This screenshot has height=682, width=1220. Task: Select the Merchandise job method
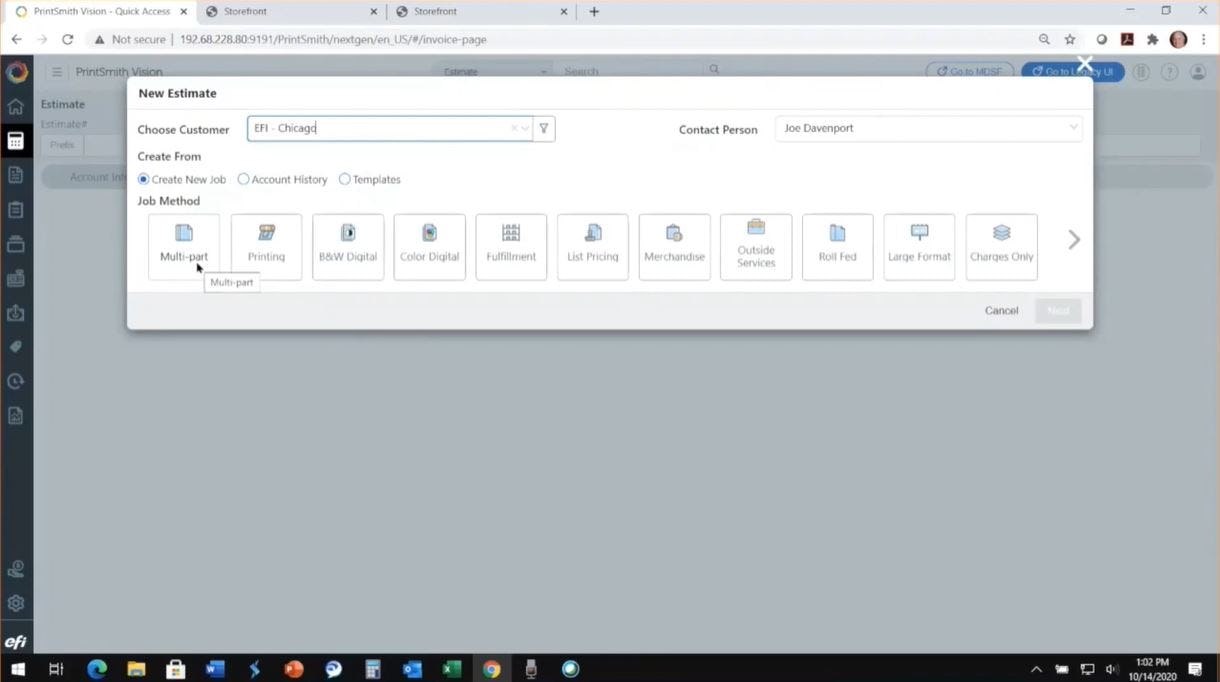(x=674, y=246)
